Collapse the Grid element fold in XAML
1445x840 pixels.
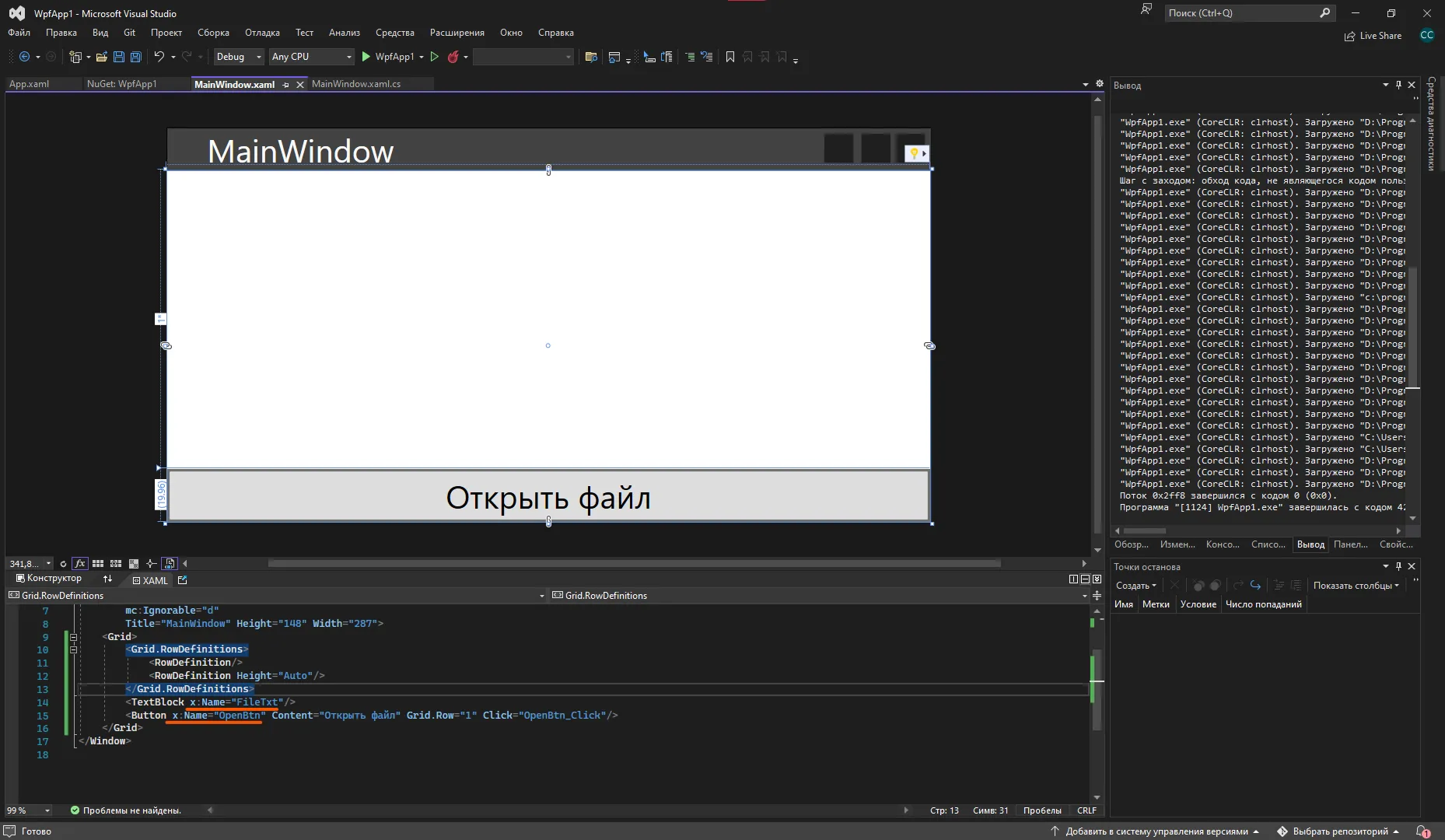click(x=74, y=637)
